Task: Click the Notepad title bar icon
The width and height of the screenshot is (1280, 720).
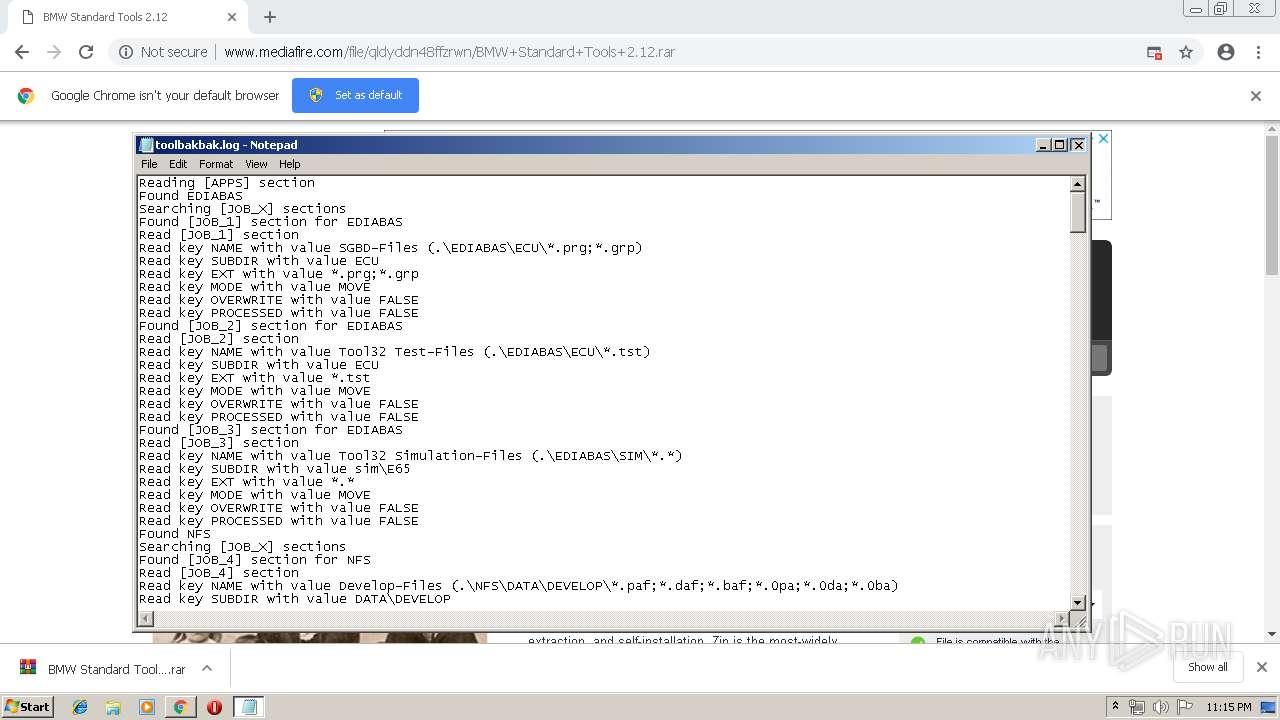Action: pyautogui.click(x=146, y=145)
